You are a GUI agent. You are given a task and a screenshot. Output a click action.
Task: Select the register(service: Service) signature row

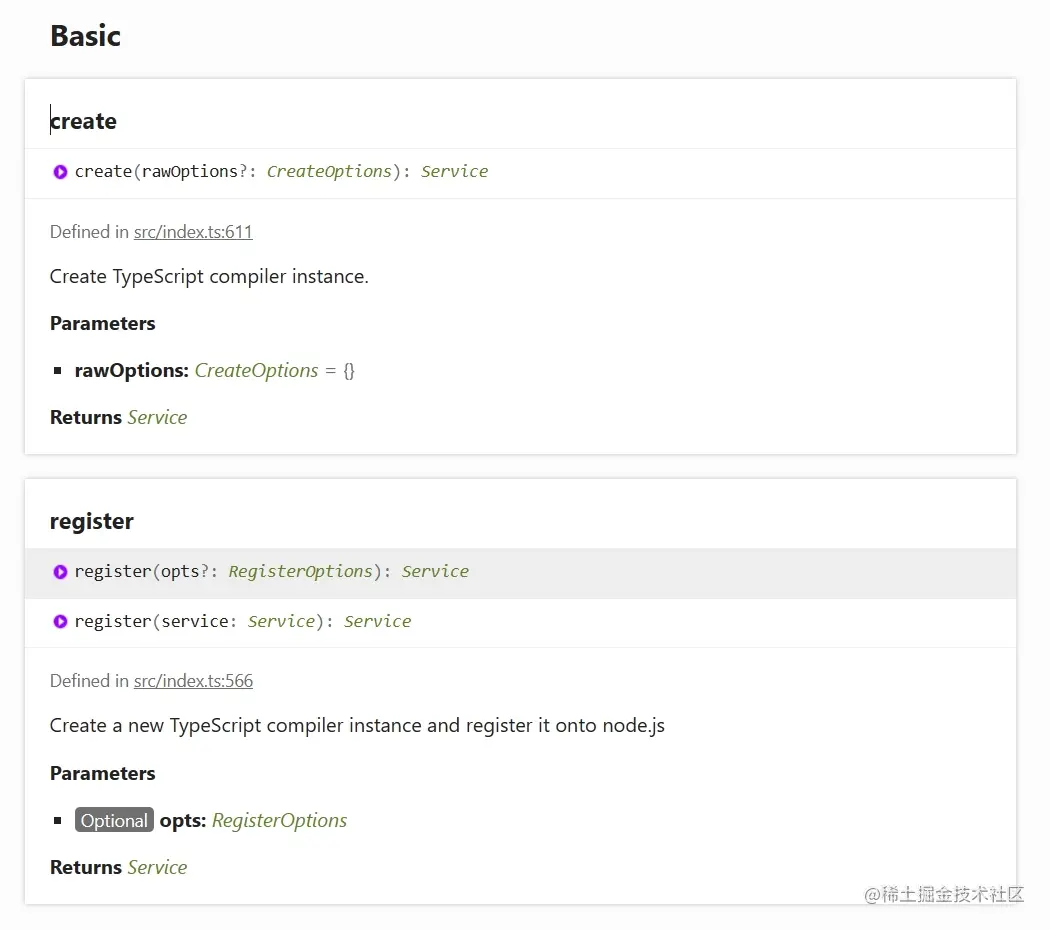(520, 623)
